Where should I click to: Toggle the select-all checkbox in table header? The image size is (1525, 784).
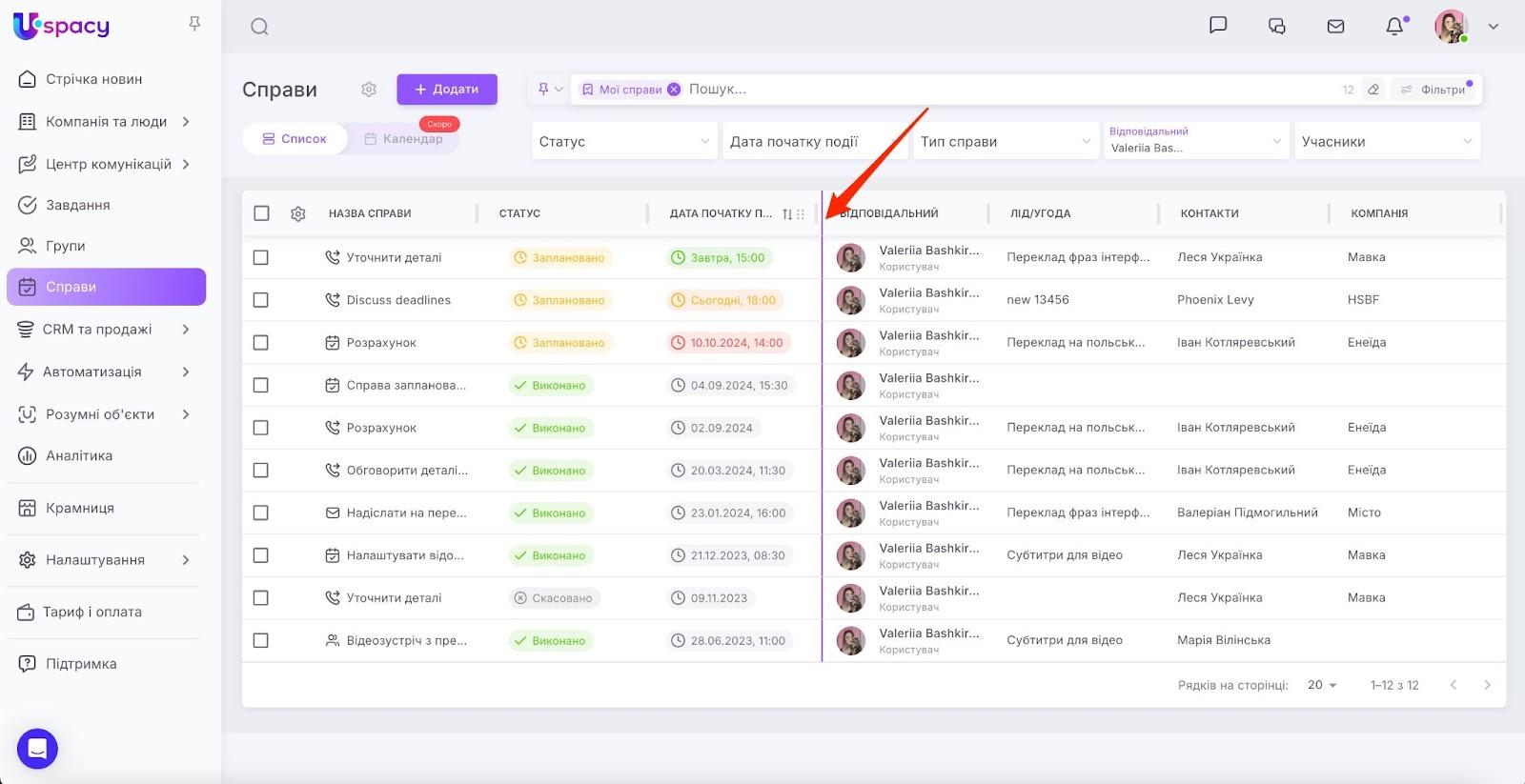pyautogui.click(x=261, y=213)
